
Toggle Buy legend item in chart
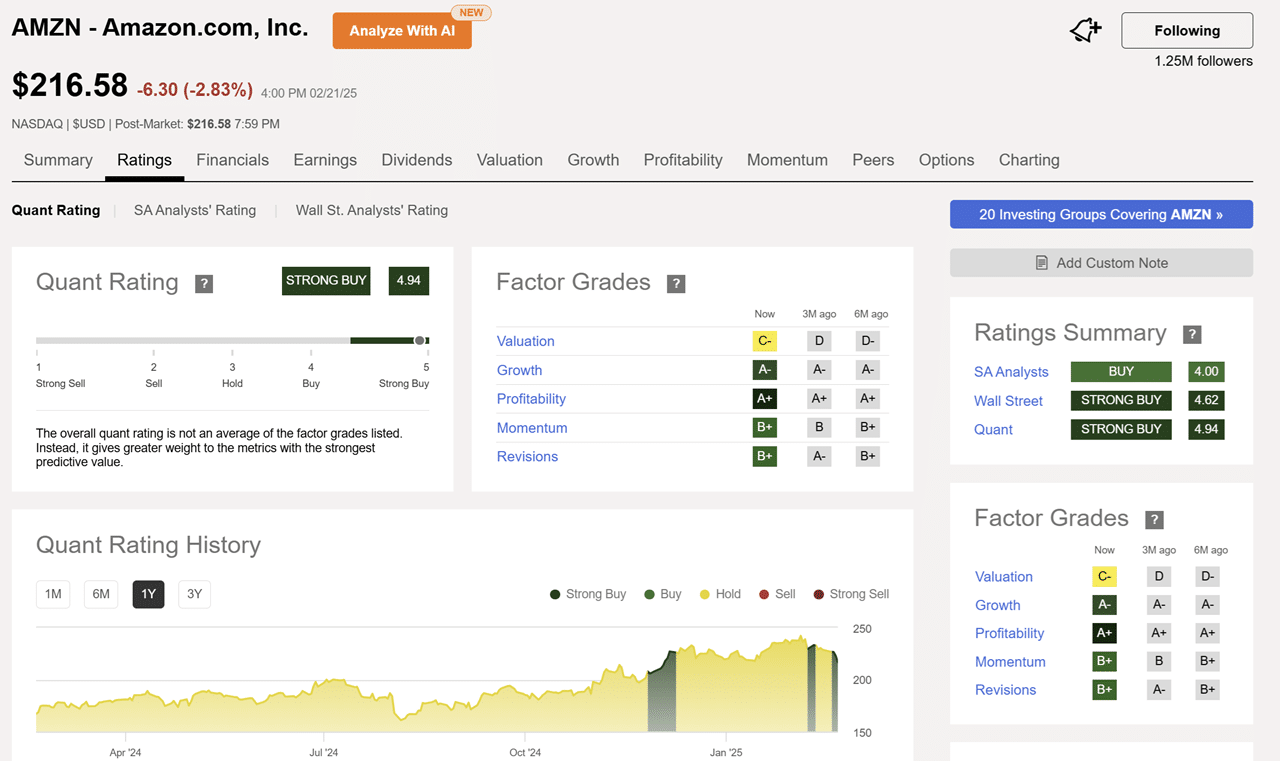pos(663,594)
